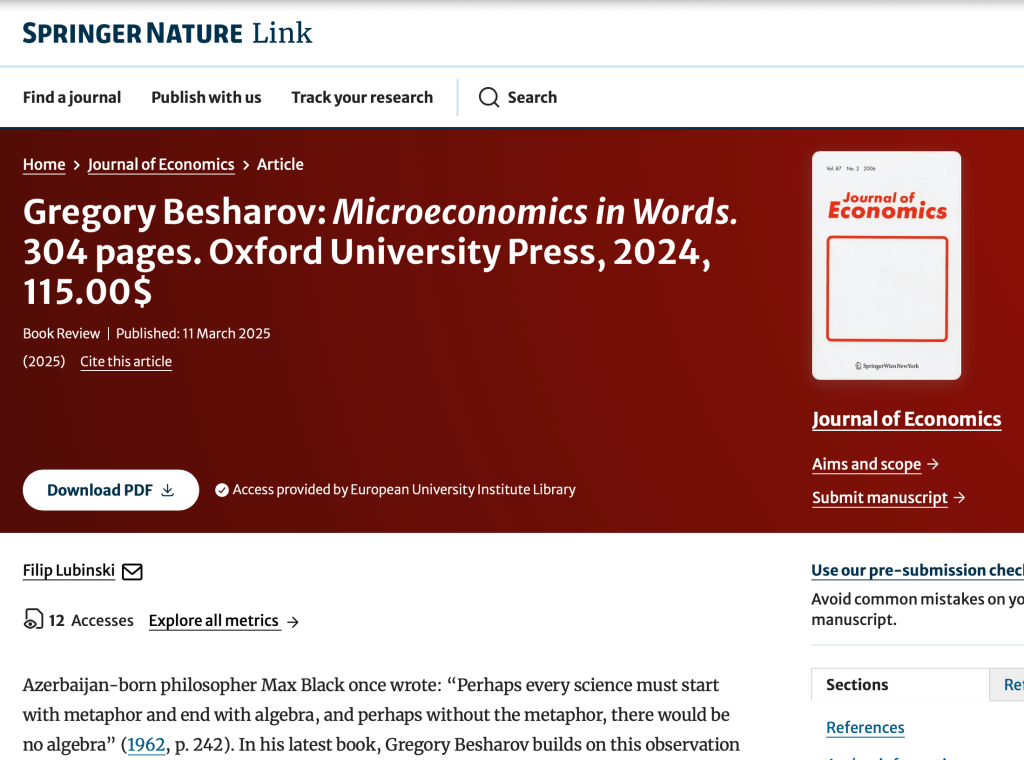Click the Springer Nature Link logo
The image size is (1024, 760).
pyautogui.click(x=167, y=33)
